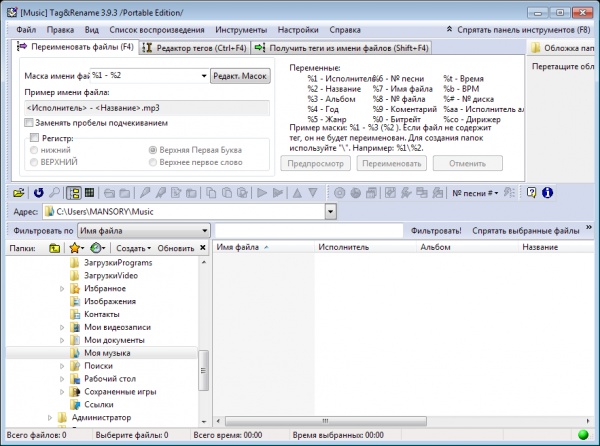
Task: Click the magnifier search toolbar icon
Action: coord(54,192)
